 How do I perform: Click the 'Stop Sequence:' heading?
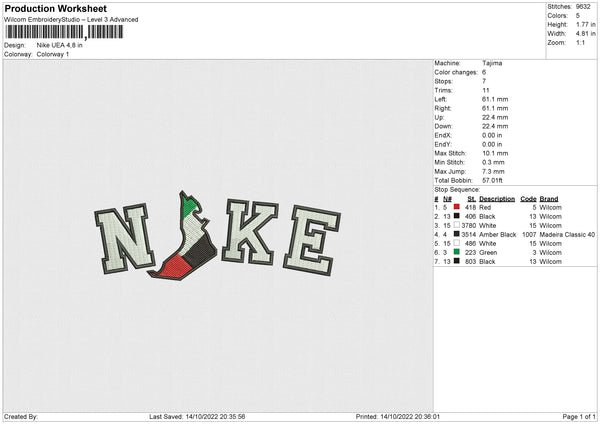457,189
